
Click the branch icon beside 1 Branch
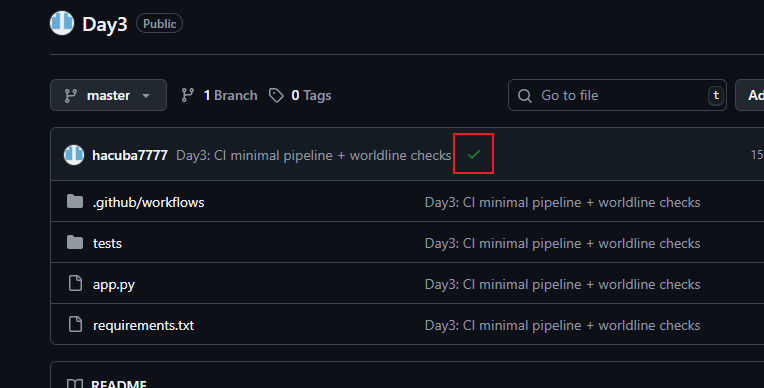click(x=188, y=95)
